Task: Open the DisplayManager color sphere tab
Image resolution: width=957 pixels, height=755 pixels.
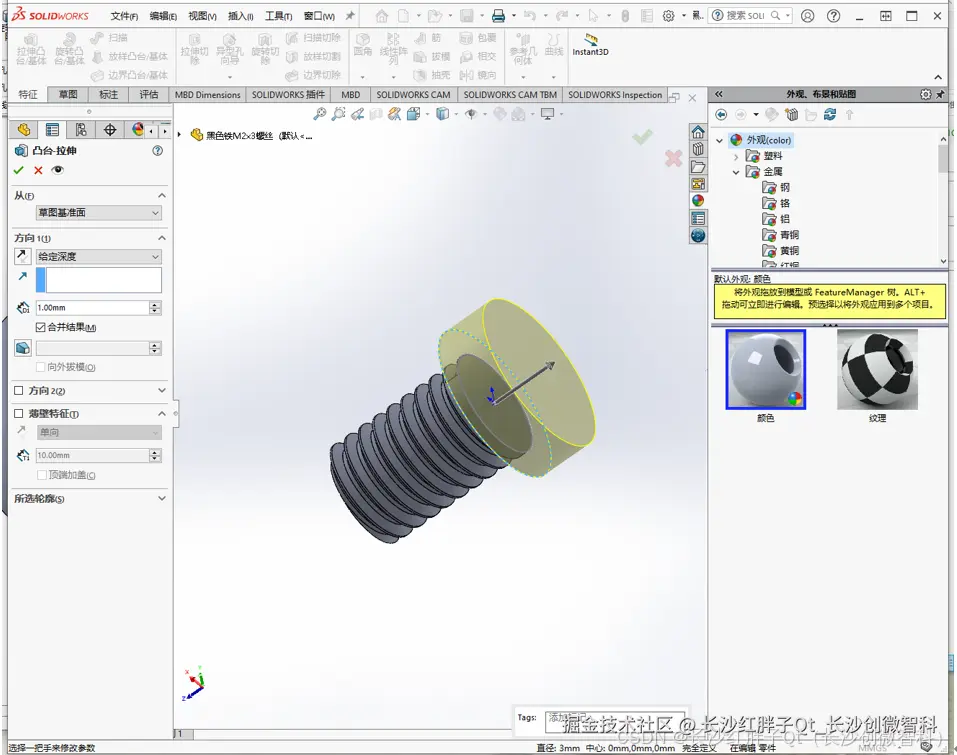Action: 138,129
